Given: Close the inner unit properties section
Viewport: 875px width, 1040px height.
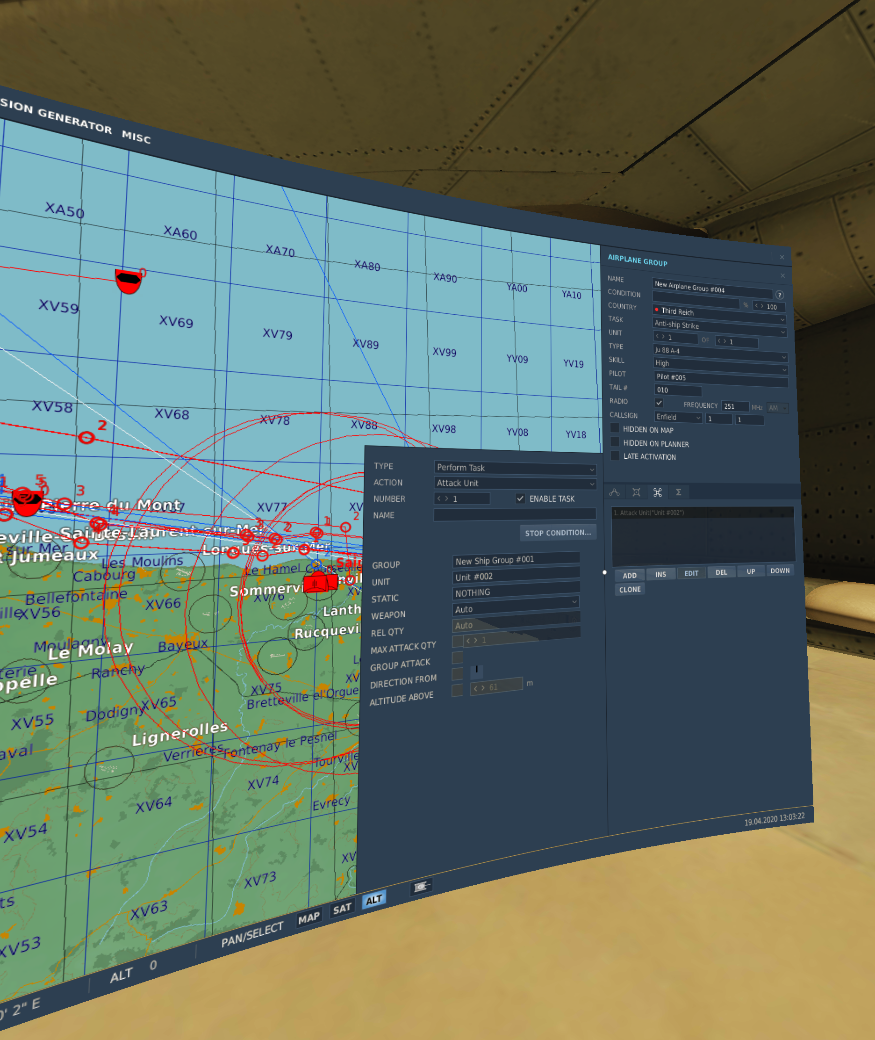Looking at the screenshot, I should [783, 275].
